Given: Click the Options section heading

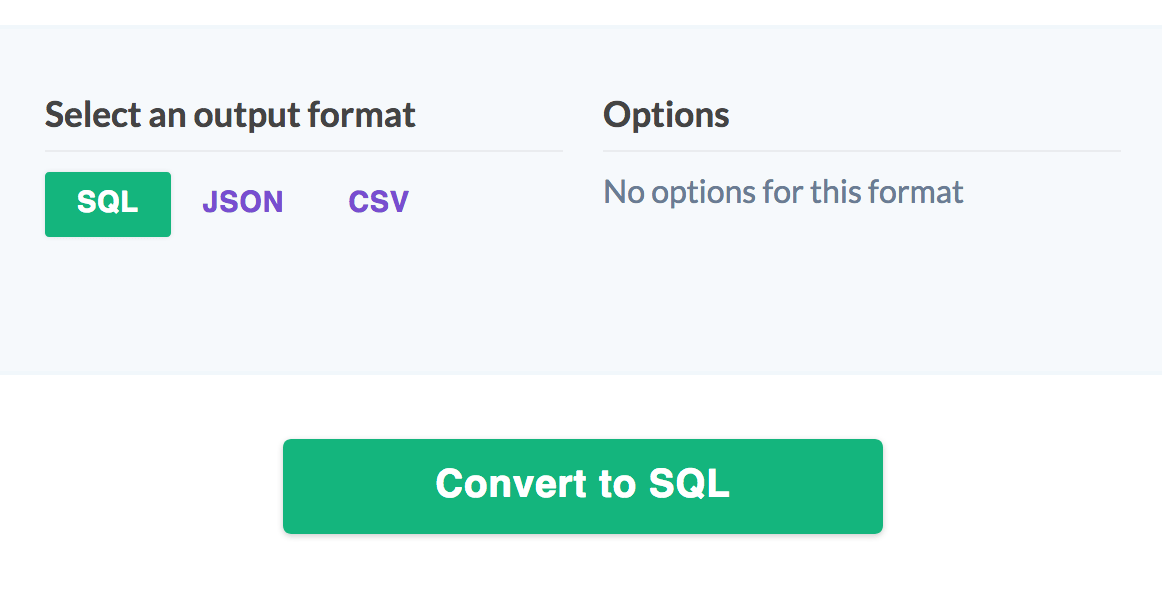Looking at the screenshot, I should [x=666, y=114].
